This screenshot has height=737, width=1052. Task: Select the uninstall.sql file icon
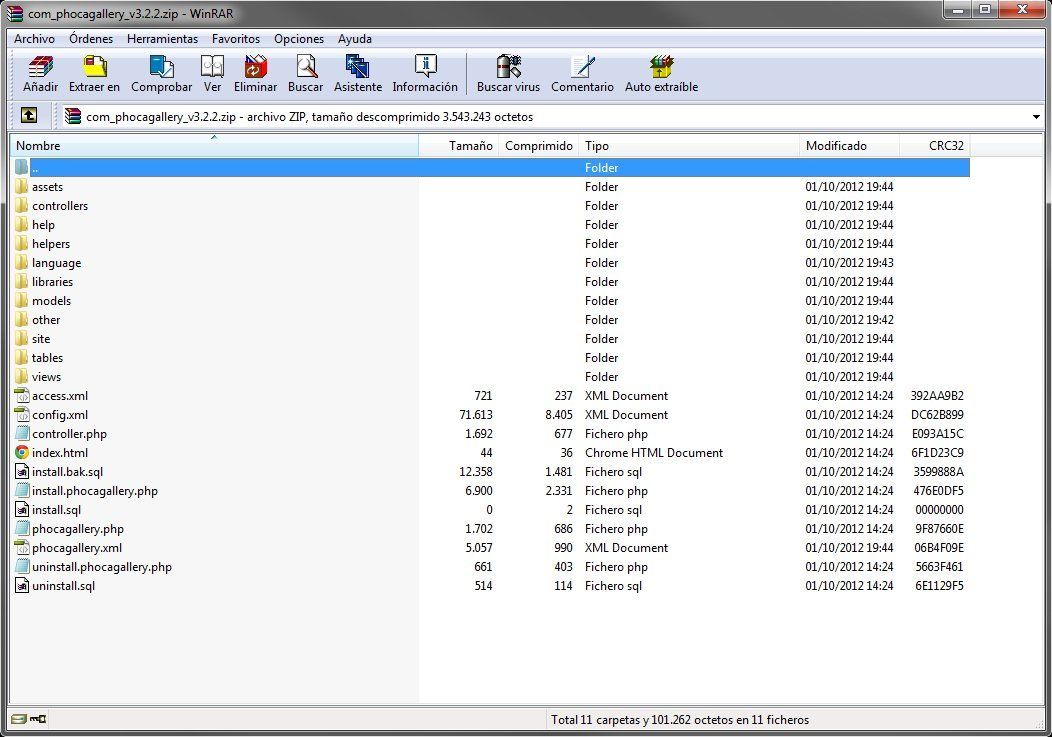21,585
